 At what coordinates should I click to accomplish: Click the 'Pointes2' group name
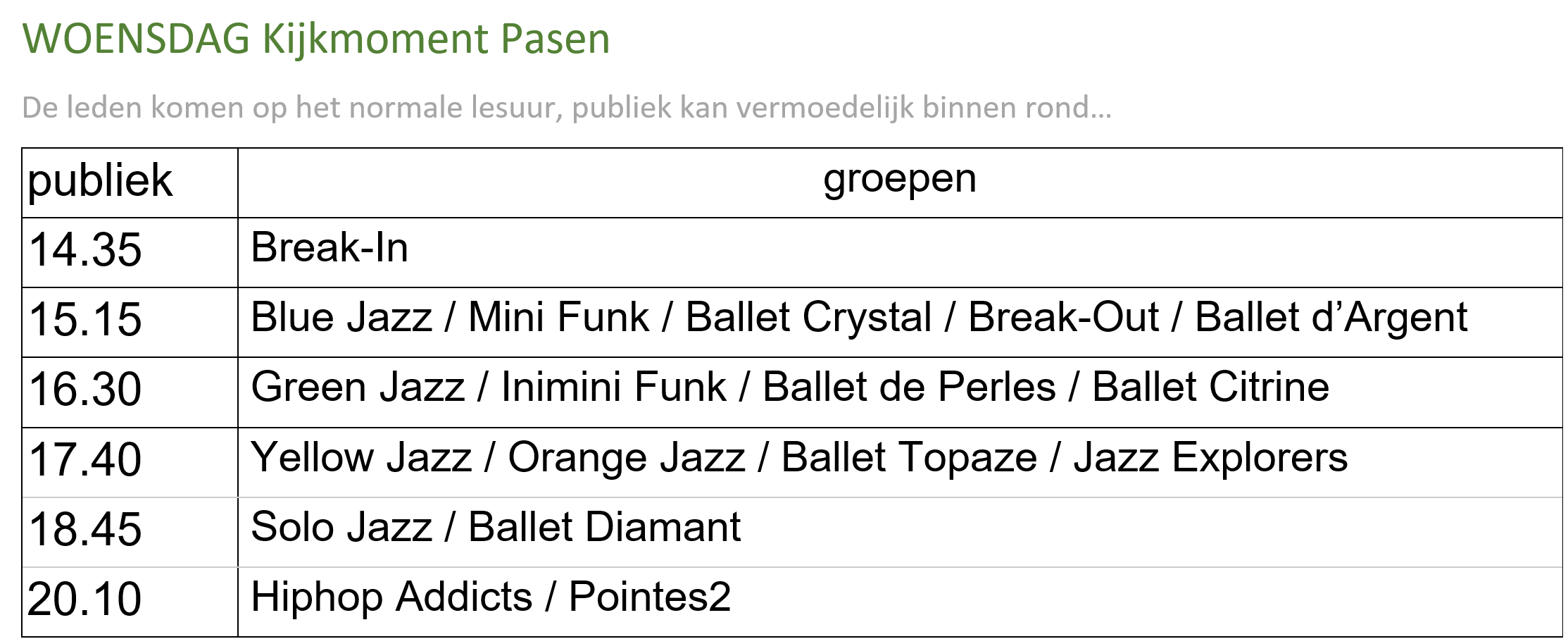coord(649,597)
